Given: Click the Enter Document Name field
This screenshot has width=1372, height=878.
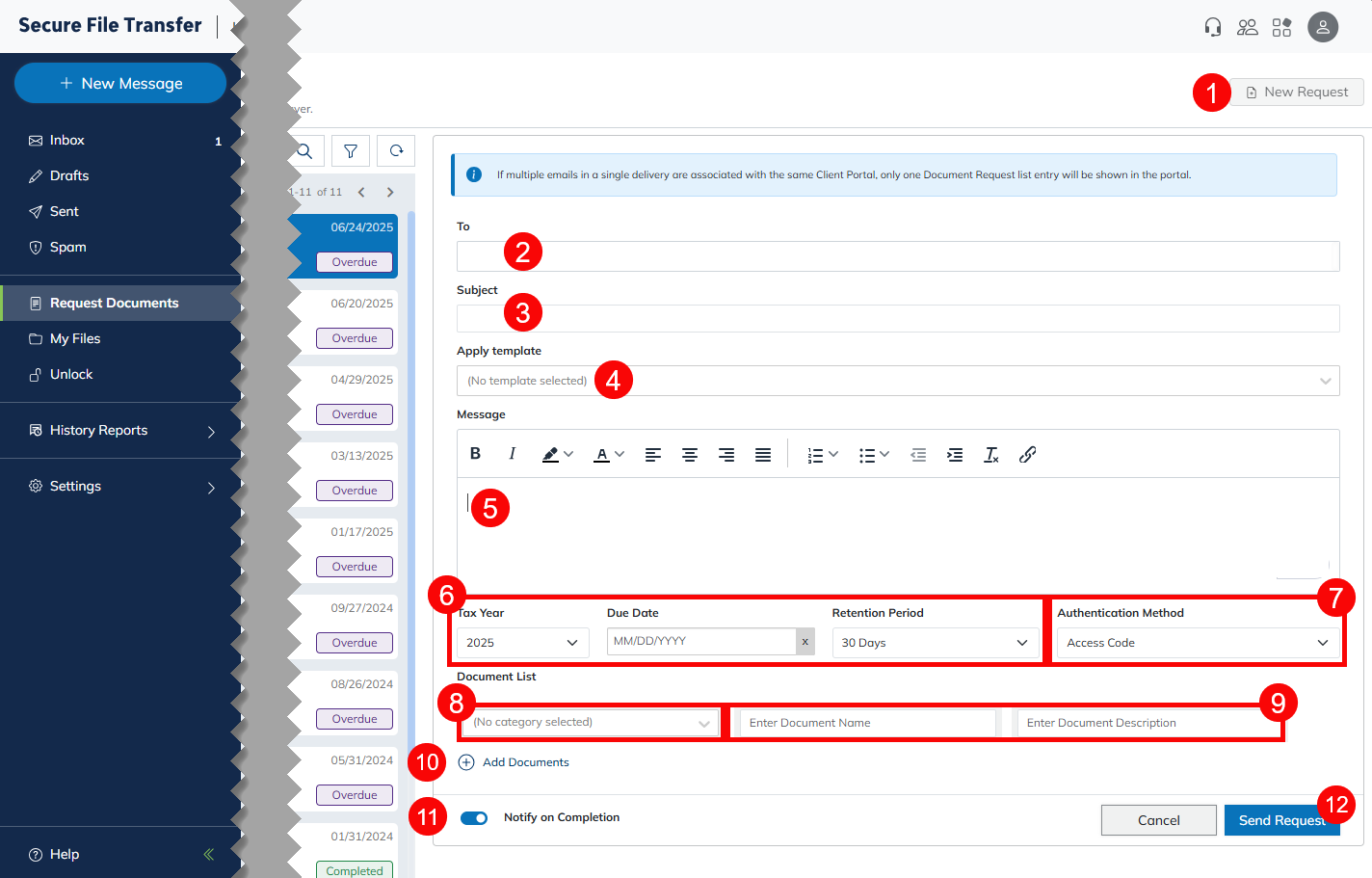Looking at the screenshot, I should coord(867,723).
